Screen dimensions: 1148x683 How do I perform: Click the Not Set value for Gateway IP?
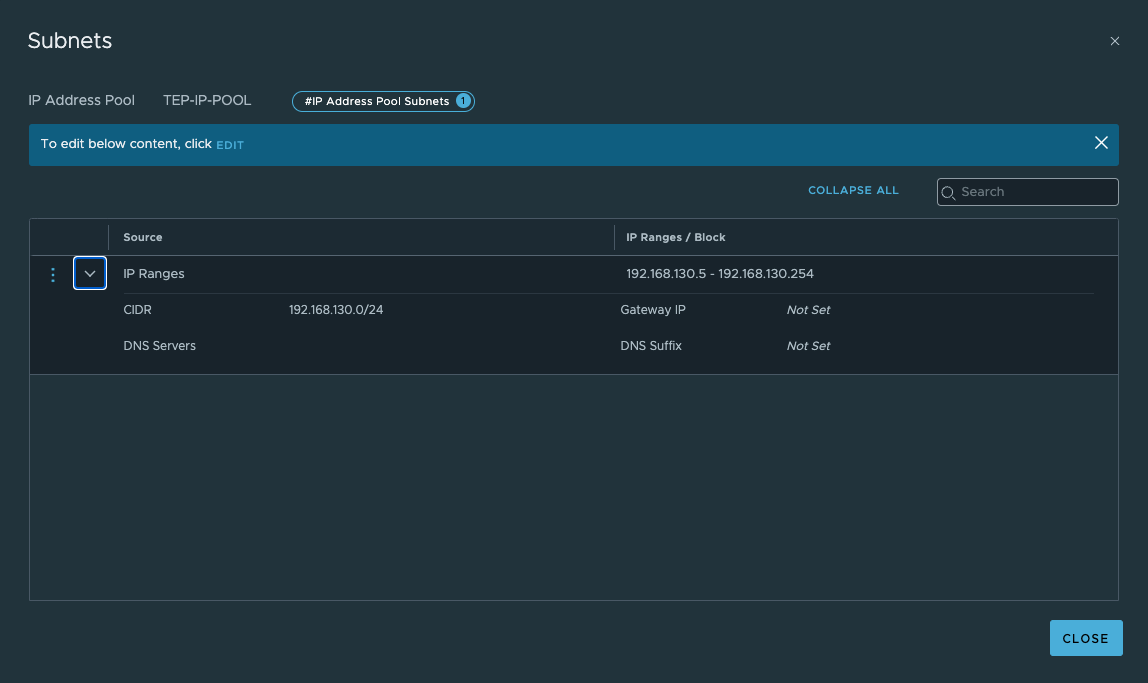coord(808,310)
